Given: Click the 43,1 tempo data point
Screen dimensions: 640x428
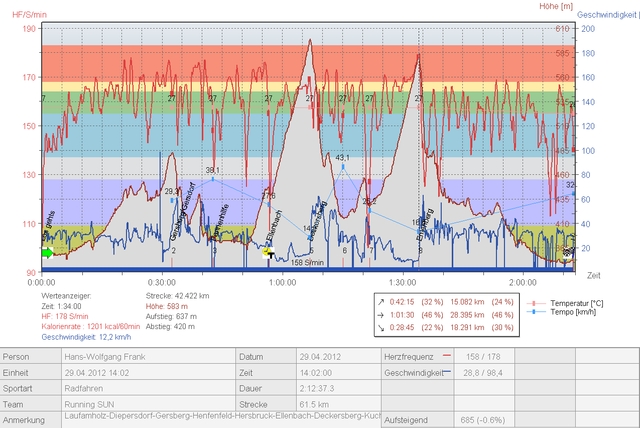Looking at the screenshot, I should point(342,159).
